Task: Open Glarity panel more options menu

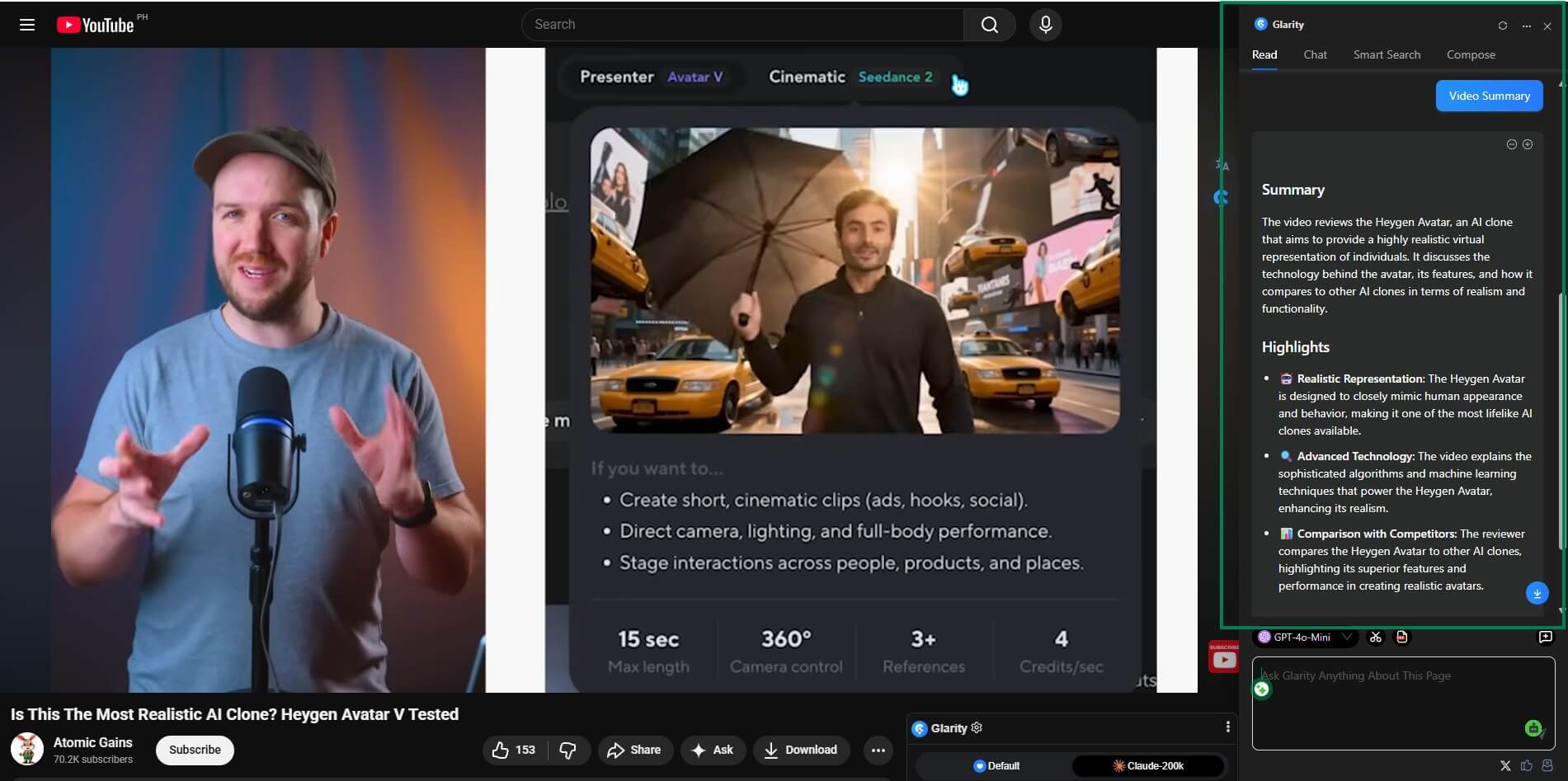Action: 1526,26
